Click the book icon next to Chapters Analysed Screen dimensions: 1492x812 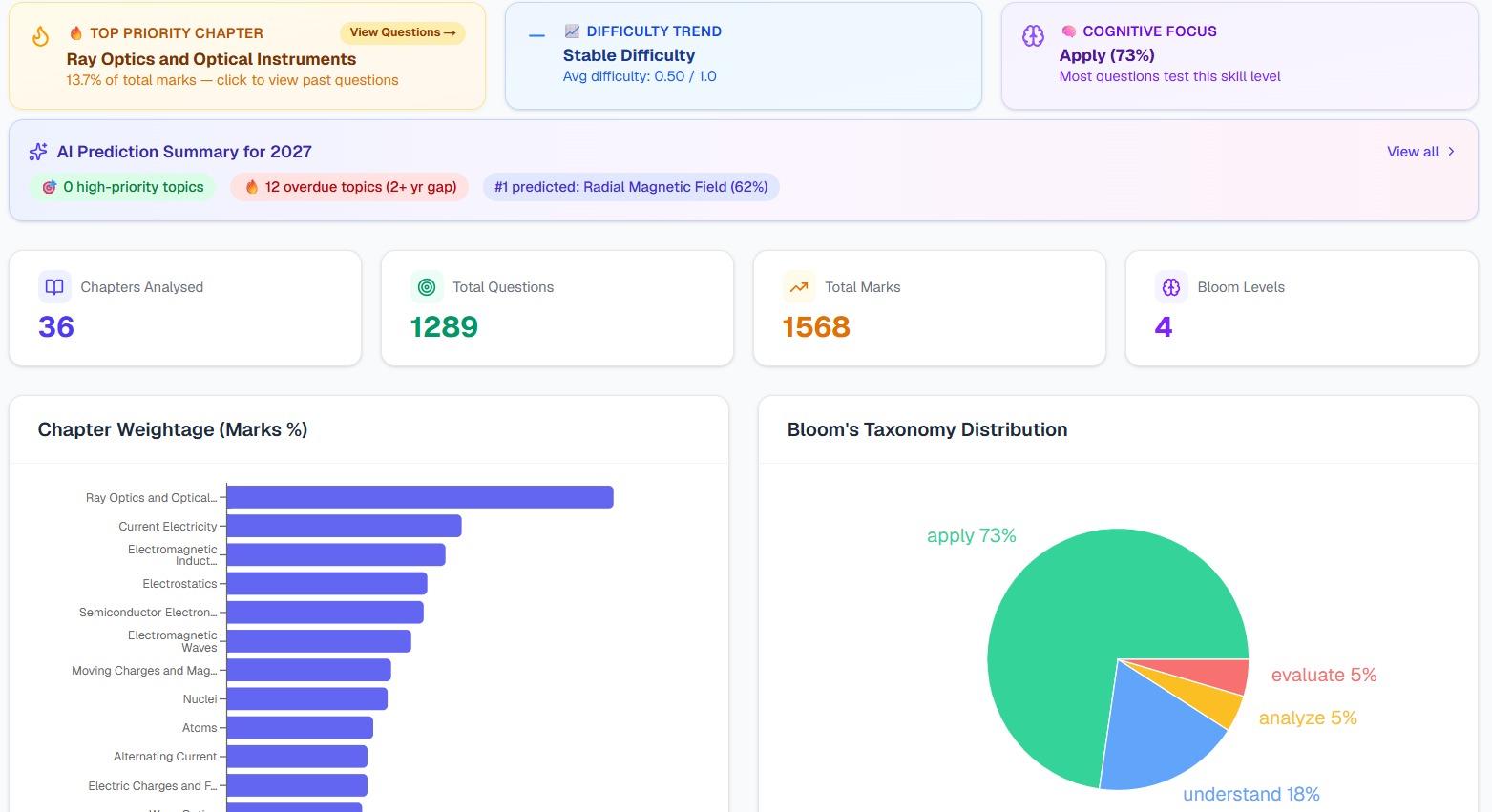coord(54,287)
